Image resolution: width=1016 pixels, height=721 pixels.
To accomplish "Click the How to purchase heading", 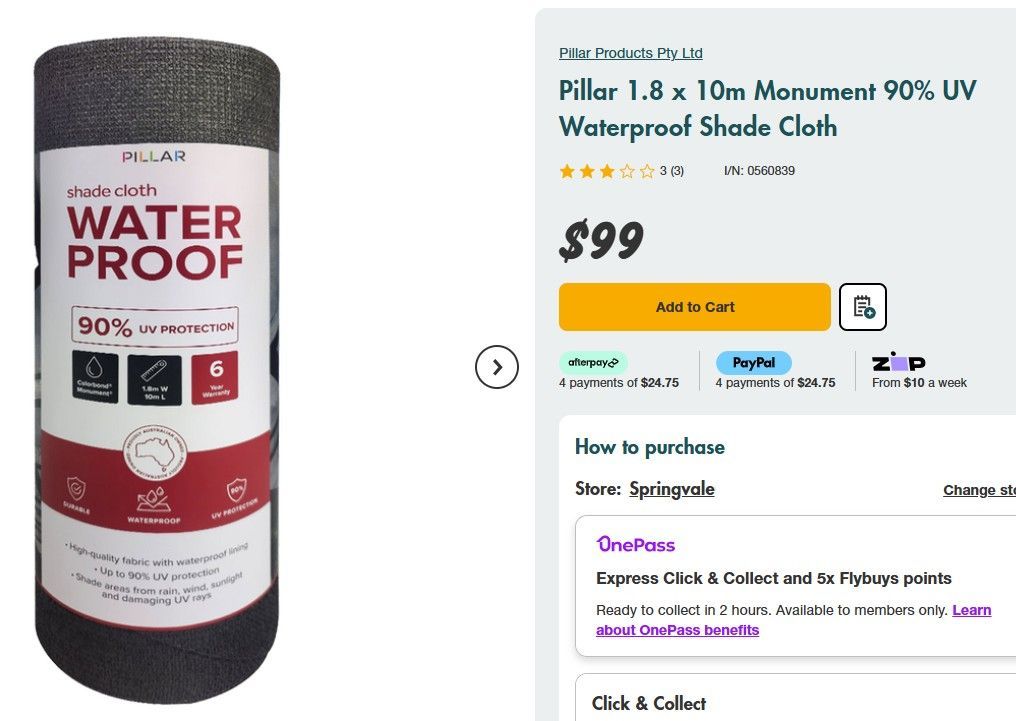I will 649,447.
